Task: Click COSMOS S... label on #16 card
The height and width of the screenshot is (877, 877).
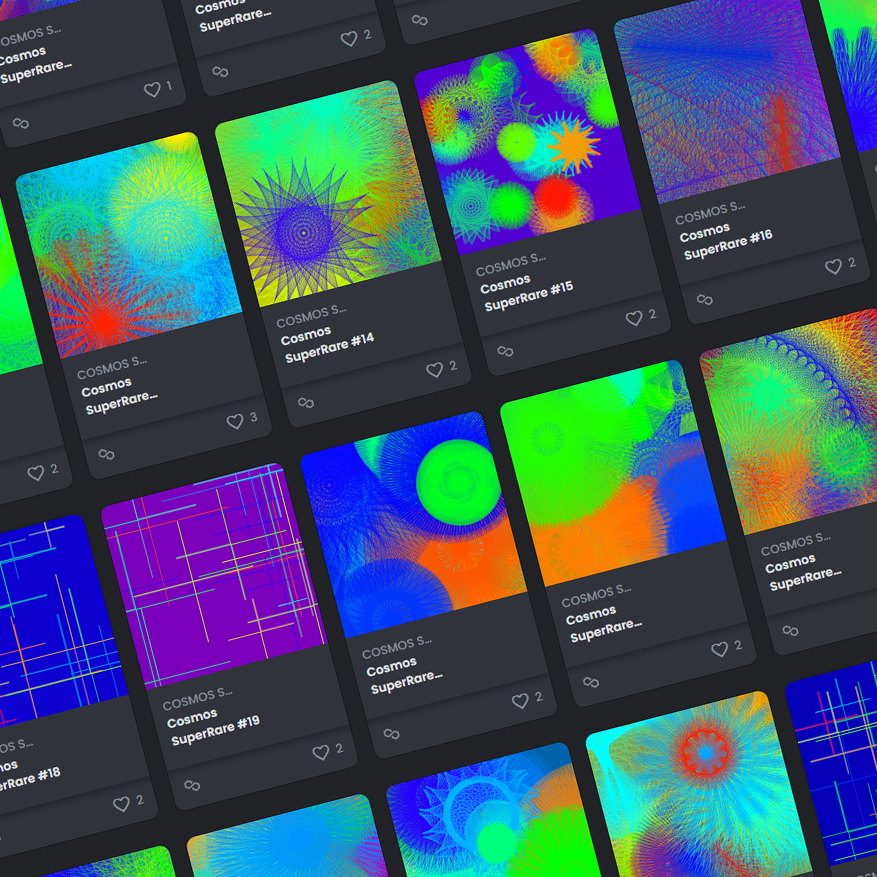Action: [x=710, y=214]
